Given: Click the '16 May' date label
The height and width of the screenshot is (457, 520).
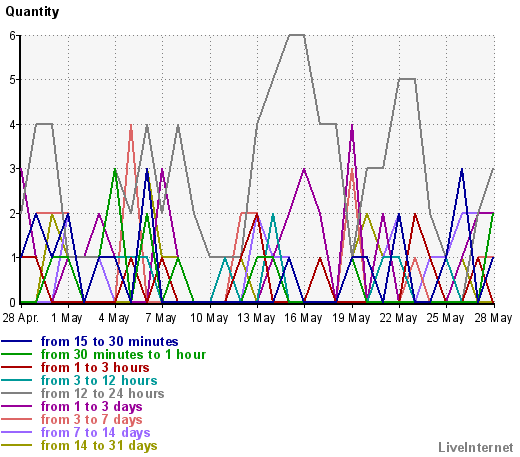Looking at the screenshot, I should click(303, 318).
